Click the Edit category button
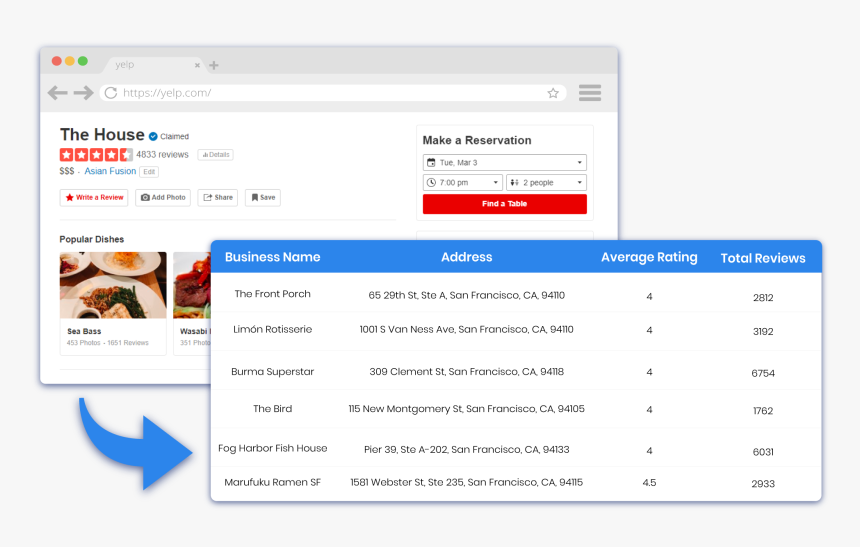Screen dimensions: 860x547 tap(149, 172)
